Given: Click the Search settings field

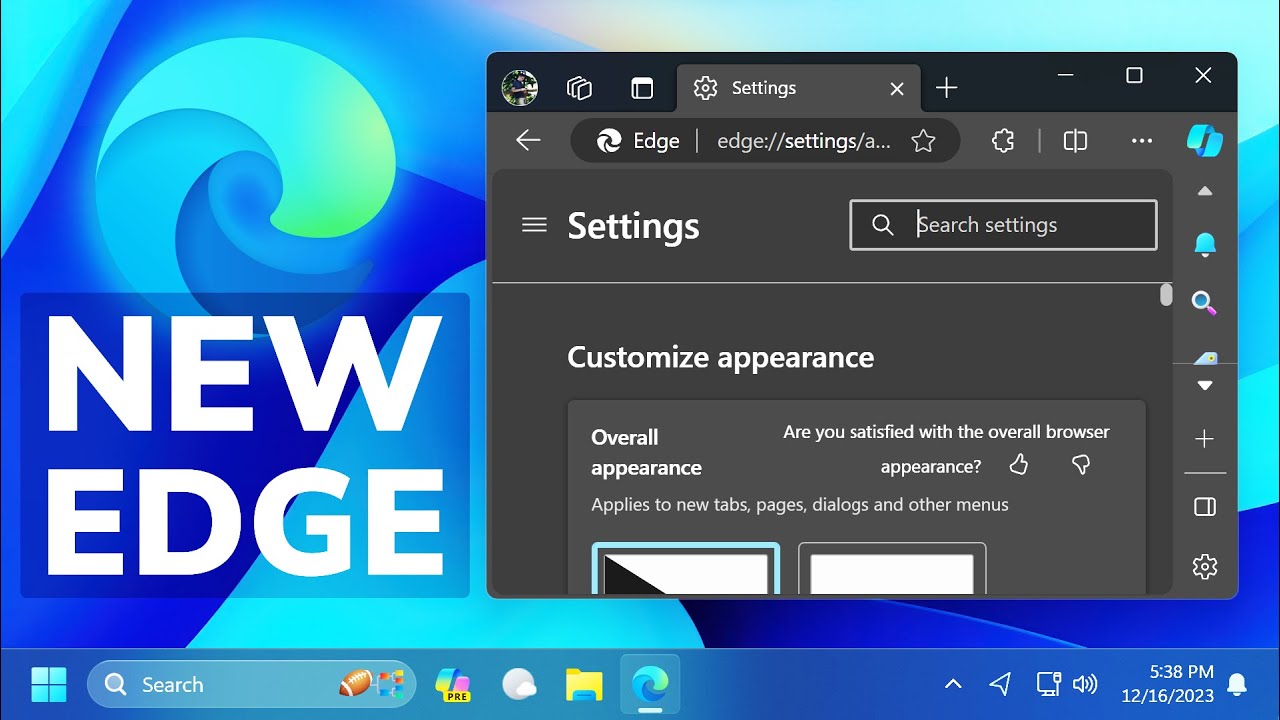Looking at the screenshot, I should (1003, 225).
